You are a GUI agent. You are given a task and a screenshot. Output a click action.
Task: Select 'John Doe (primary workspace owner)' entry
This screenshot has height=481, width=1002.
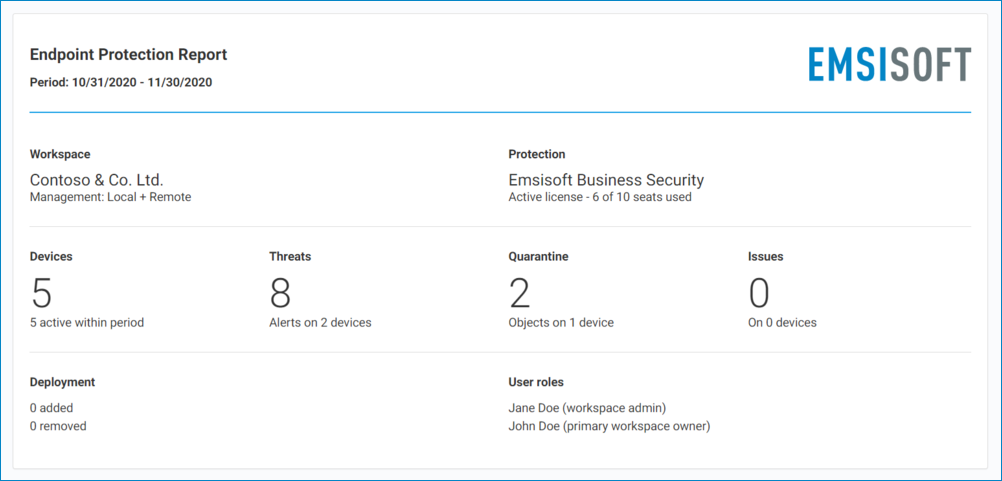[x=610, y=426]
